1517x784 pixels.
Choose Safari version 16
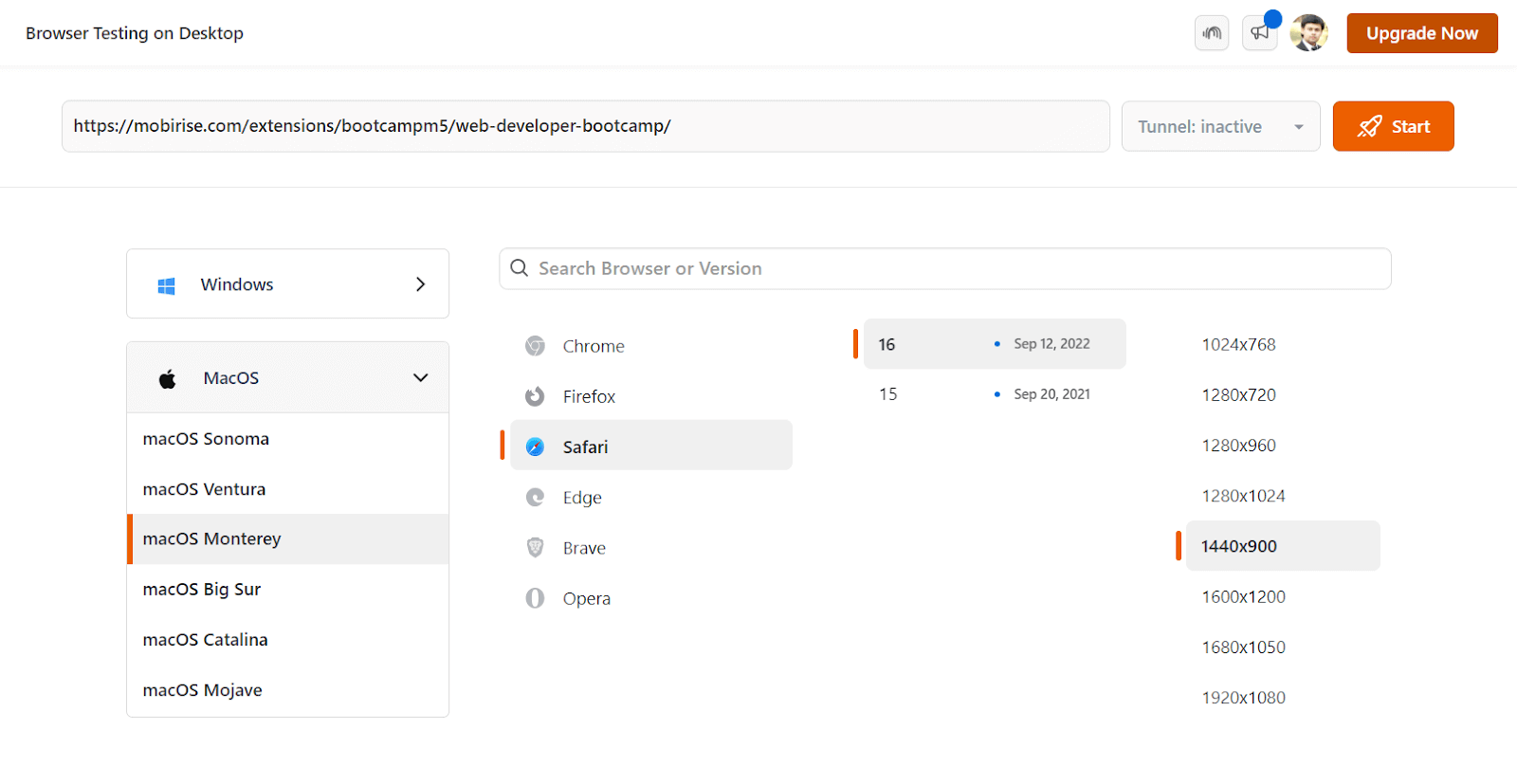pos(994,344)
